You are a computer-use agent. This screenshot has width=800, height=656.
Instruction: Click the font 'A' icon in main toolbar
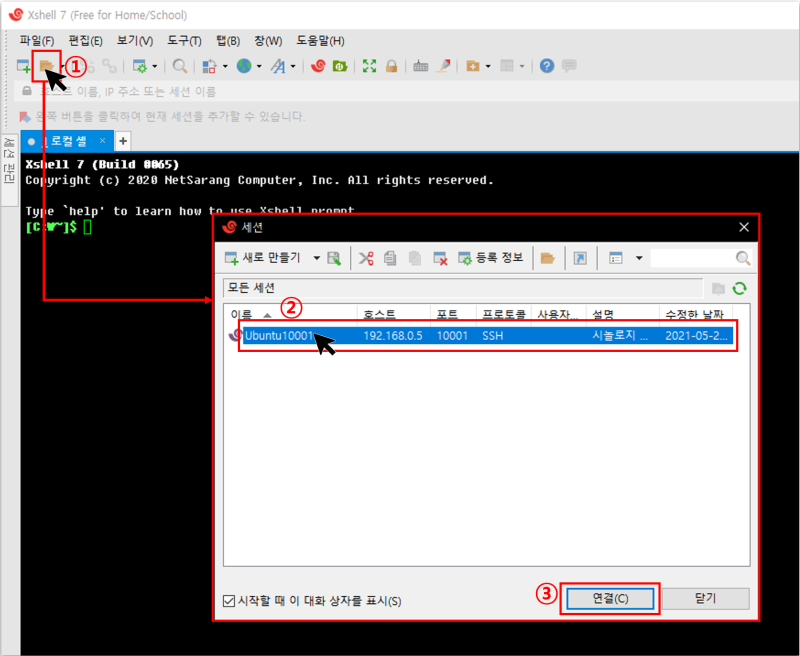tap(278, 66)
